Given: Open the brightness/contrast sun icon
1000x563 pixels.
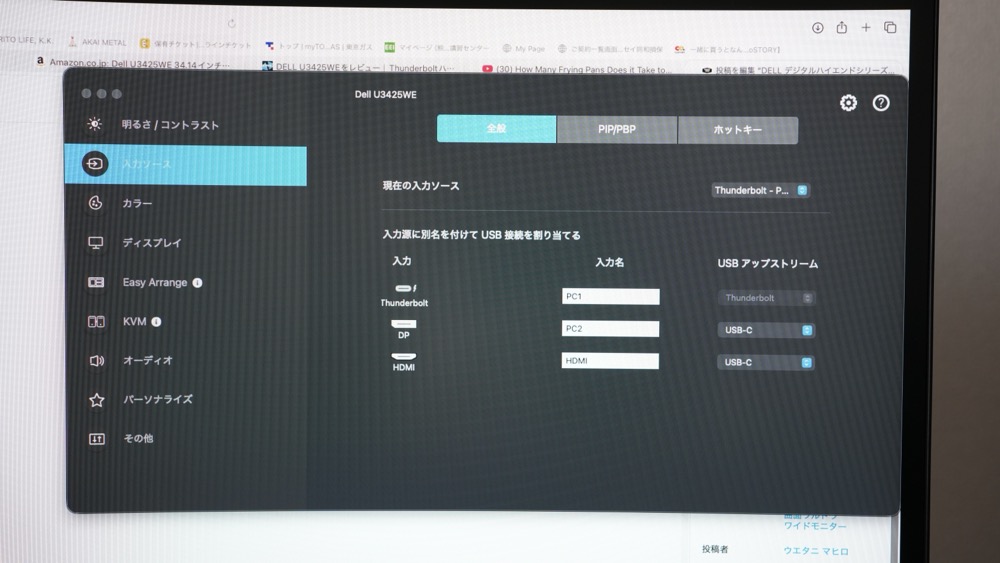Looking at the screenshot, I should point(95,125).
